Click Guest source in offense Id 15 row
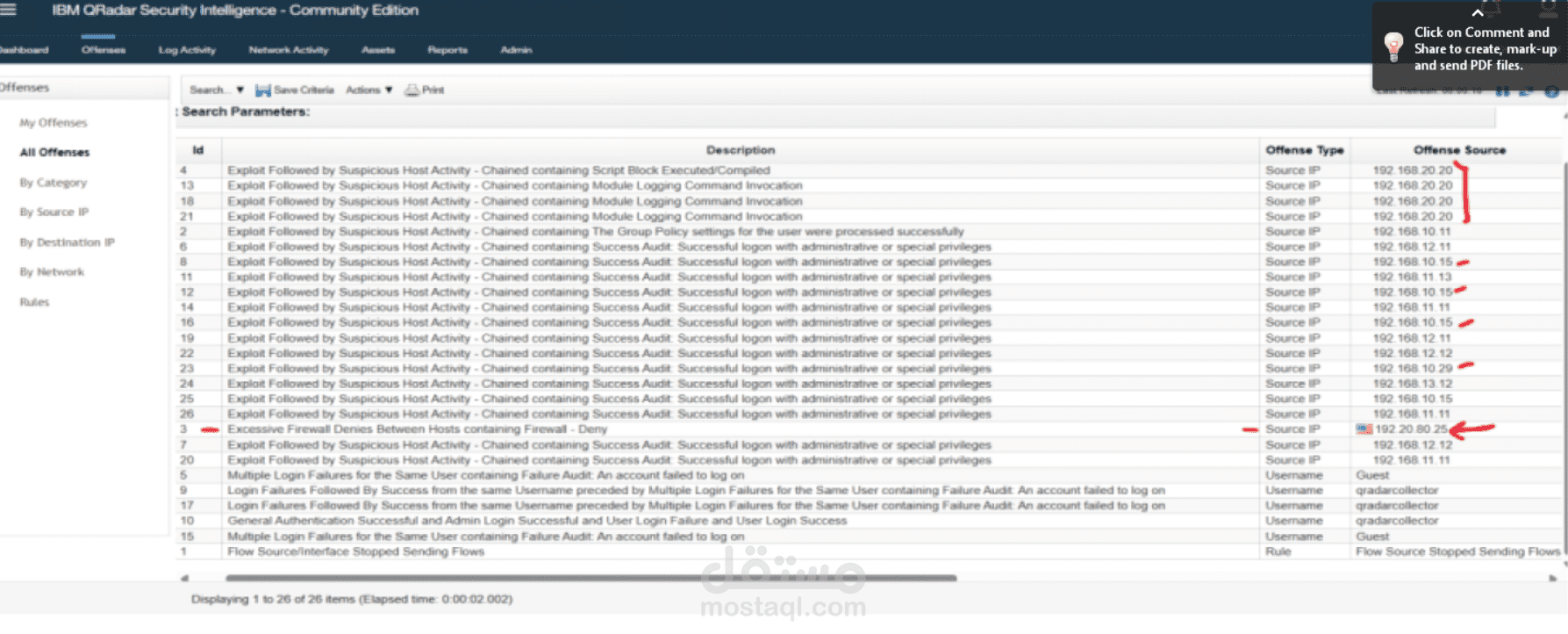The height and width of the screenshot is (634, 1568). [x=1372, y=537]
